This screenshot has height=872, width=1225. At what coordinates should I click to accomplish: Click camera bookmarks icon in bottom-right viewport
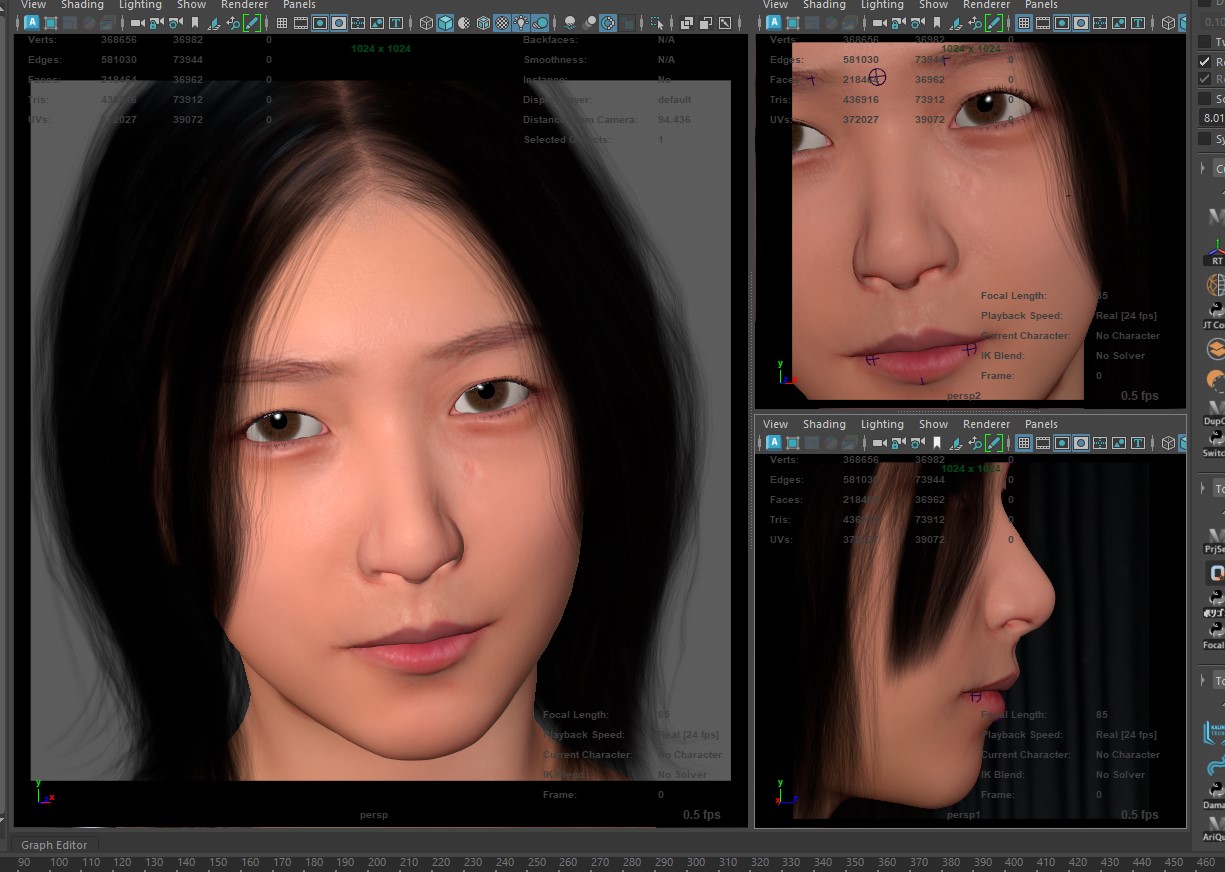click(936, 443)
